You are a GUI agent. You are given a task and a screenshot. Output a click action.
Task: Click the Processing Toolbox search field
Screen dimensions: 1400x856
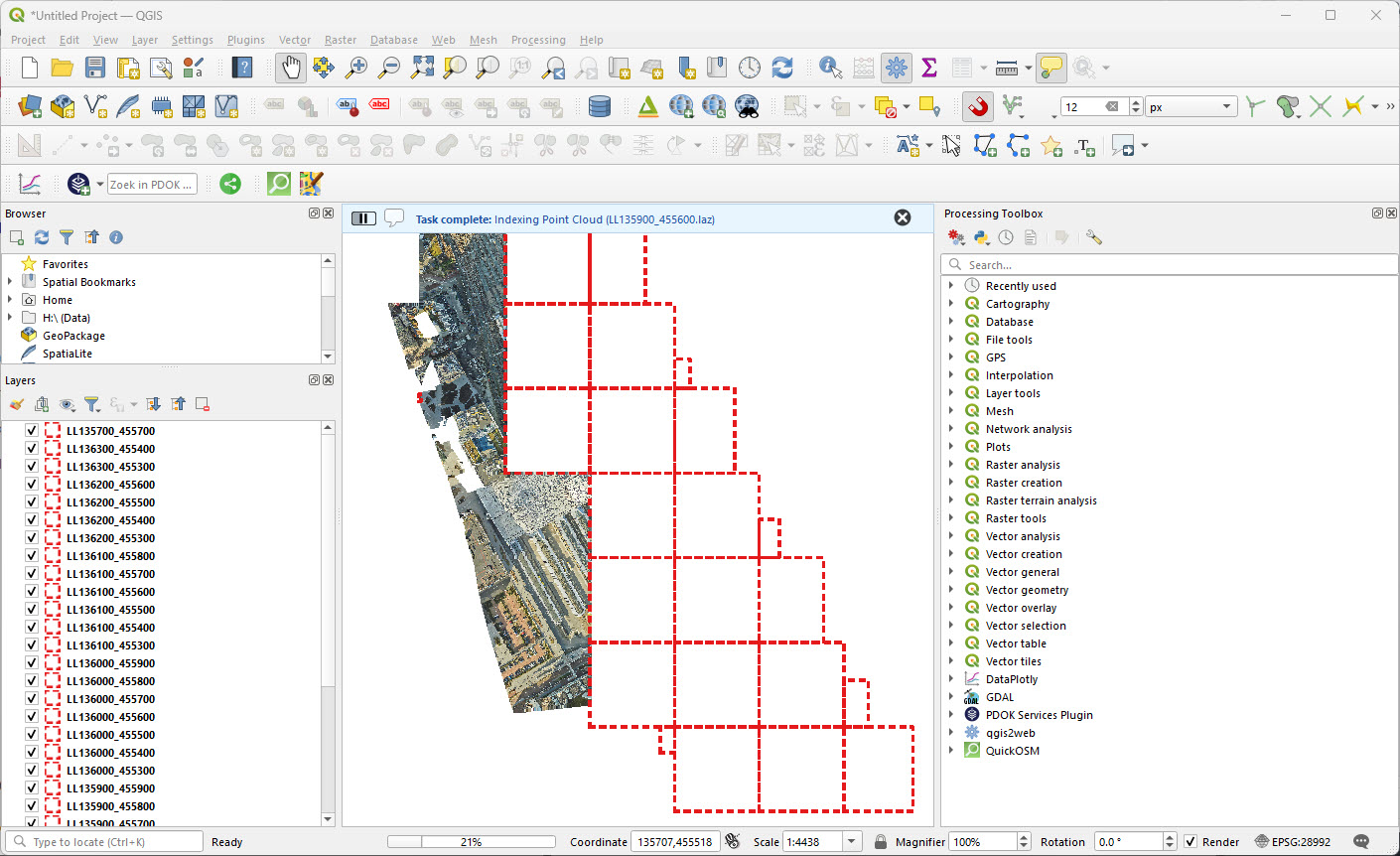pos(1172,265)
